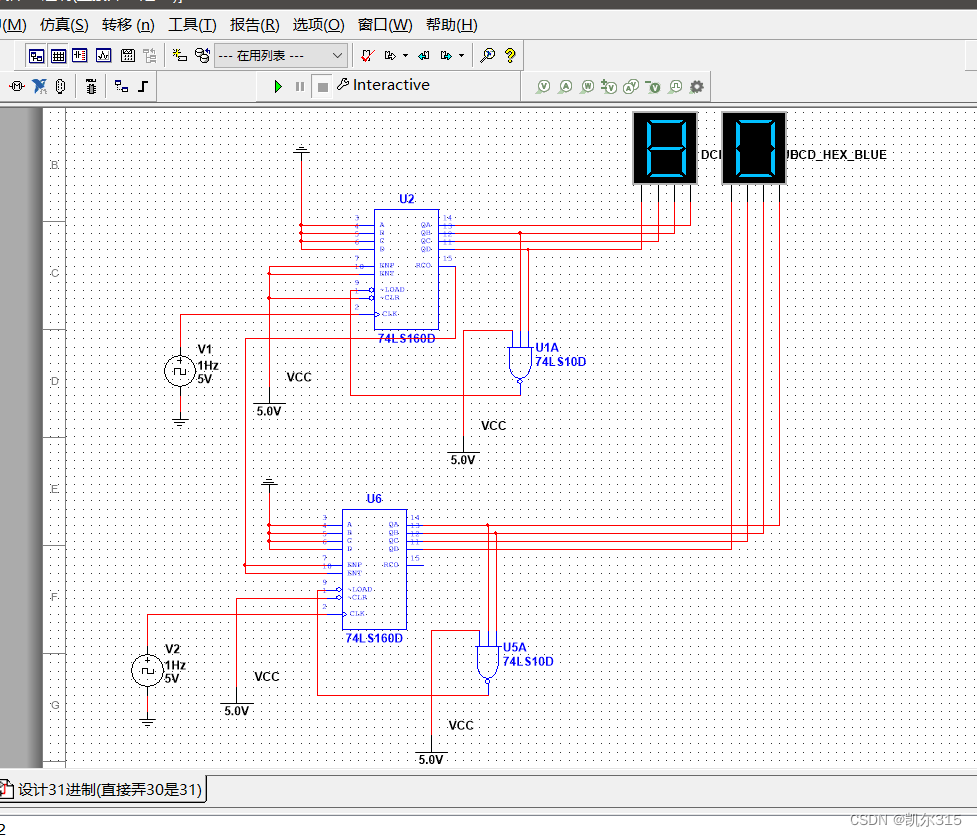Click the Forward annotate to Ultiboard icon

point(446,55)
